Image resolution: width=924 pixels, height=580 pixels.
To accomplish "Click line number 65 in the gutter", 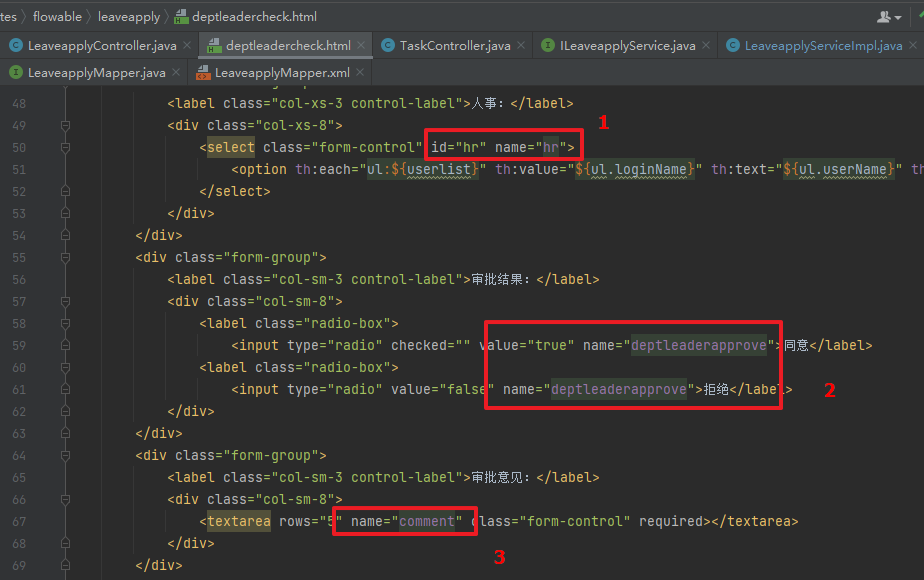I will click(x=19, y=477).
